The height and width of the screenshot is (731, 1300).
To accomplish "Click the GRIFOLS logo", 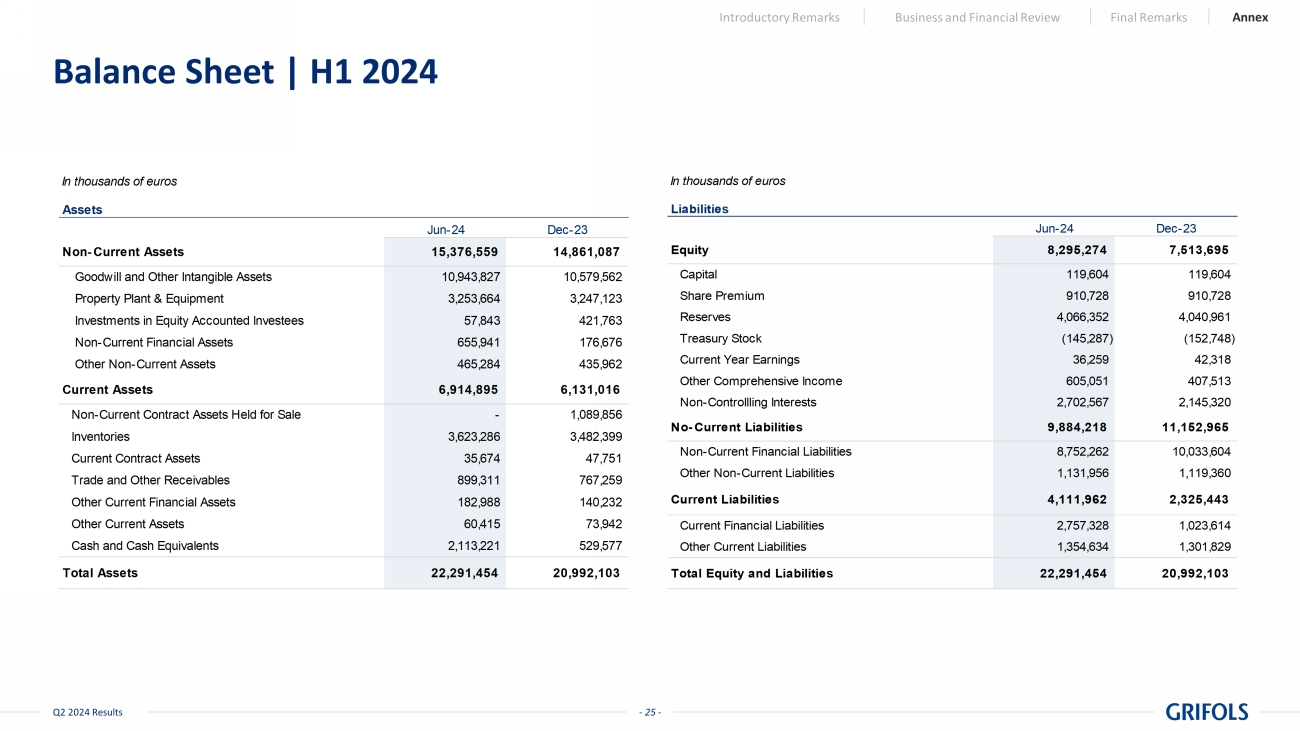I will click(1207, 712).
